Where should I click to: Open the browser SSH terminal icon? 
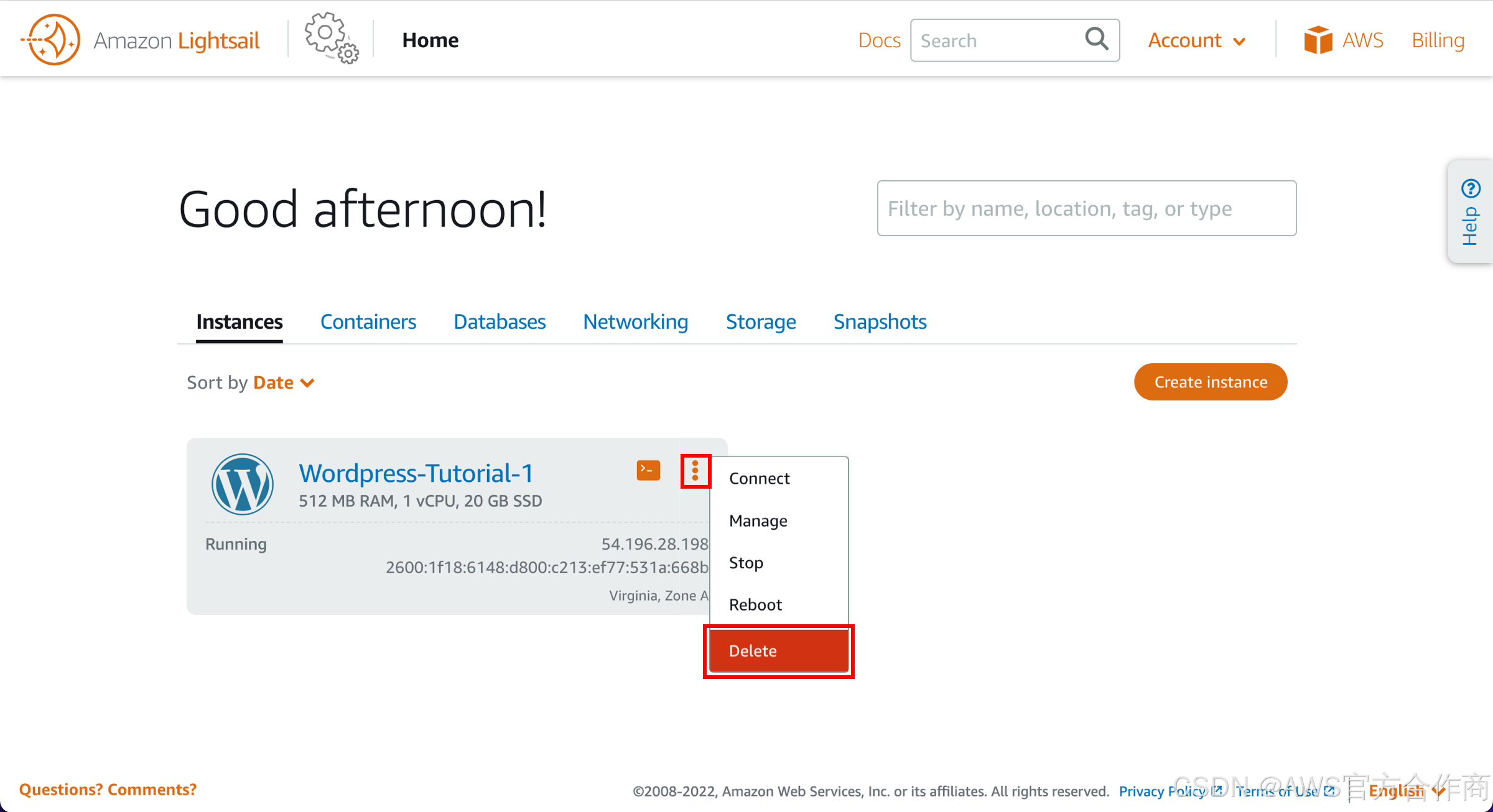pyautogui.click(x=648, y=471)
